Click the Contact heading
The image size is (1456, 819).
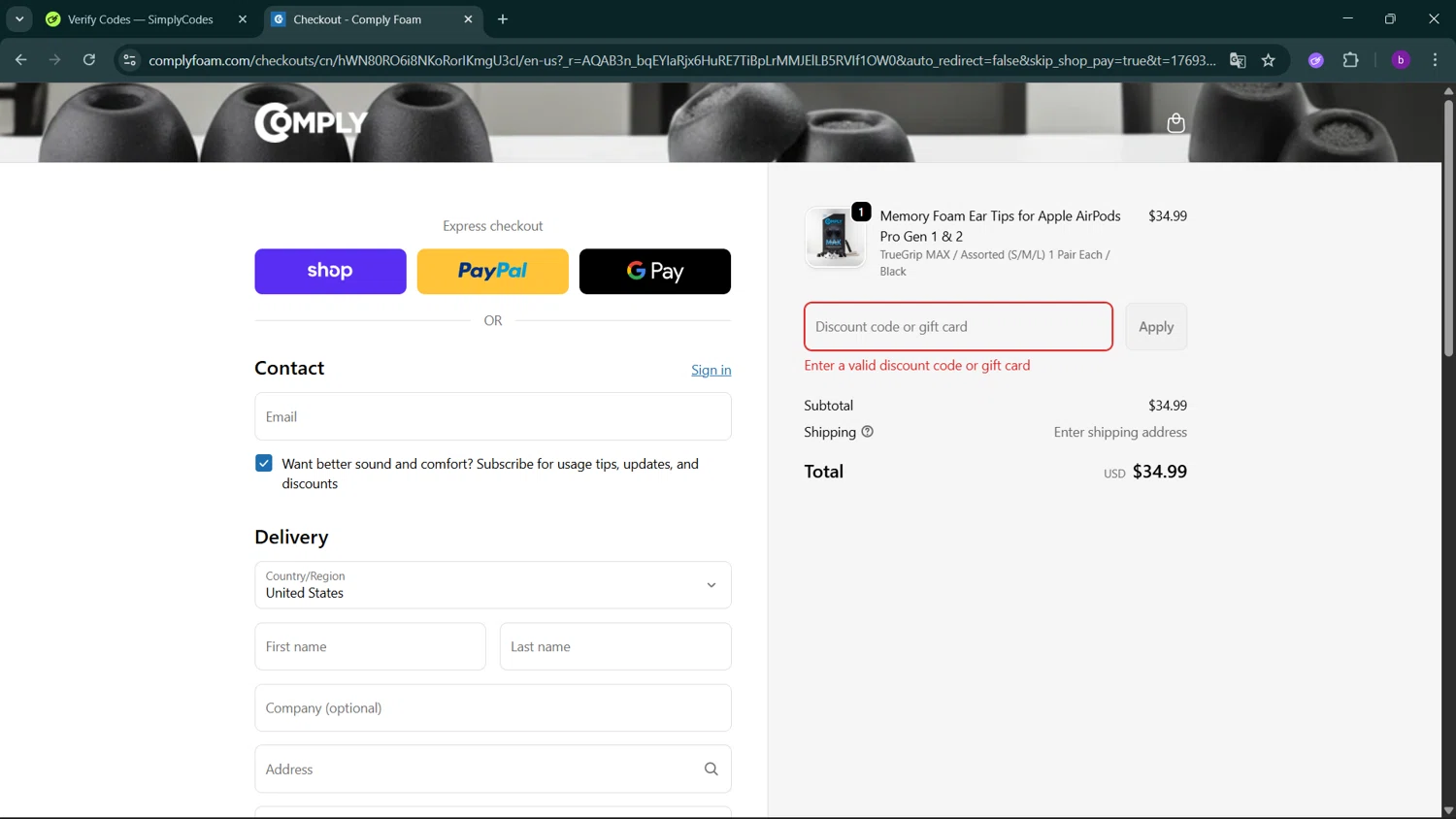click(x=289, y=368)
